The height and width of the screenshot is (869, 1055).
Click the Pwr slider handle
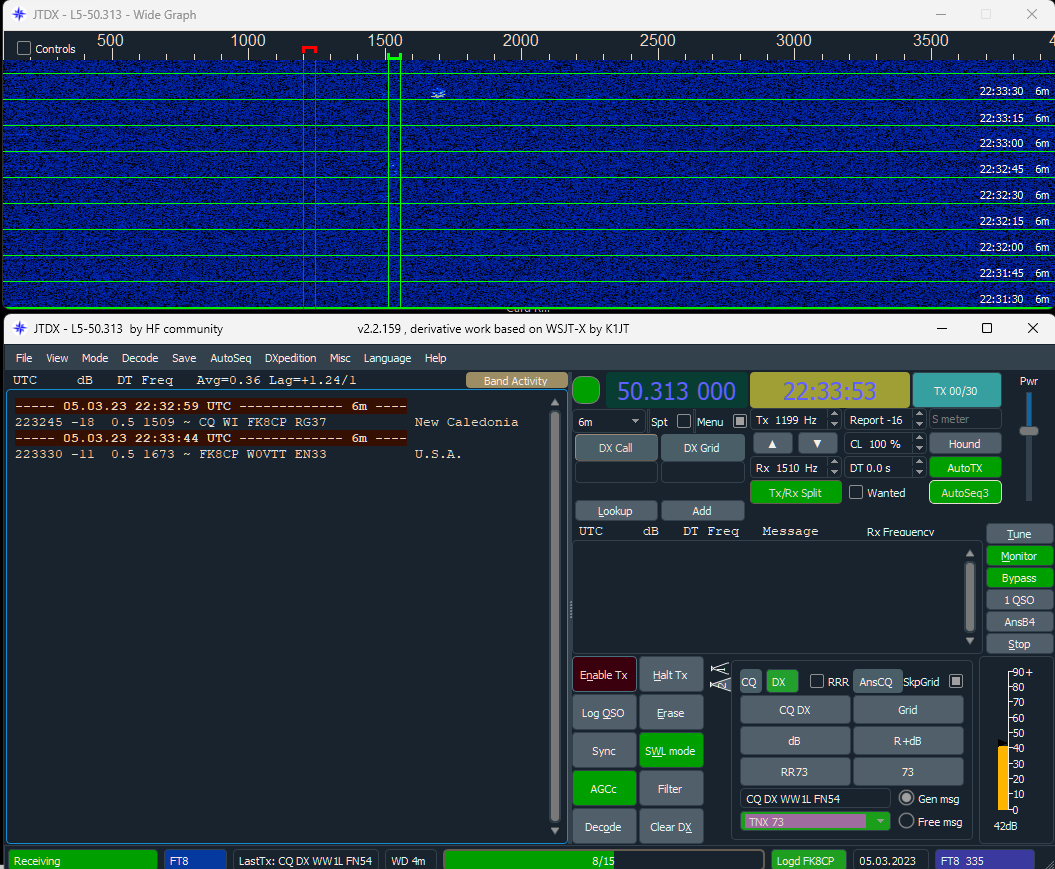click(x=1029, y=430)
